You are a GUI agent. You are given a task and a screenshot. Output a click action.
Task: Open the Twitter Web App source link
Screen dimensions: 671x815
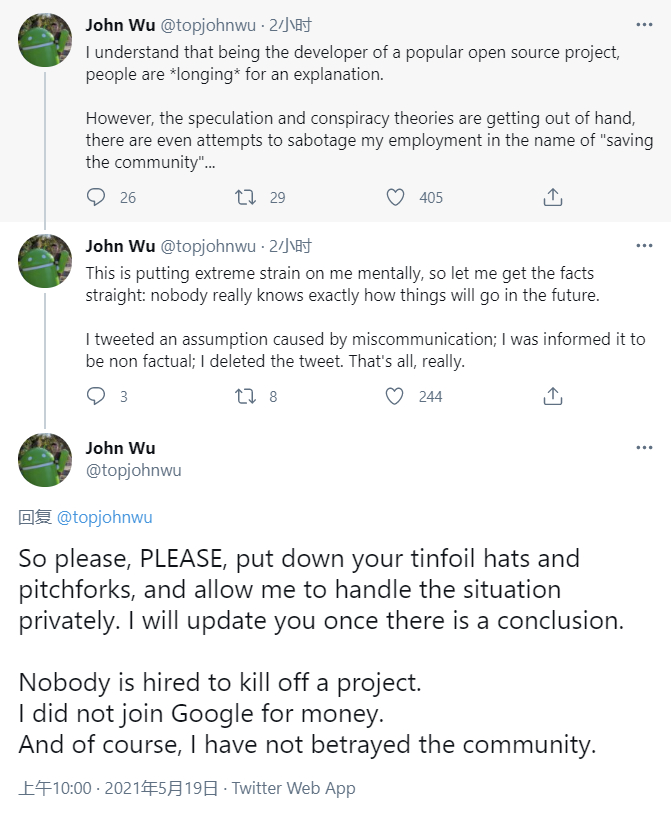point(294,788)
